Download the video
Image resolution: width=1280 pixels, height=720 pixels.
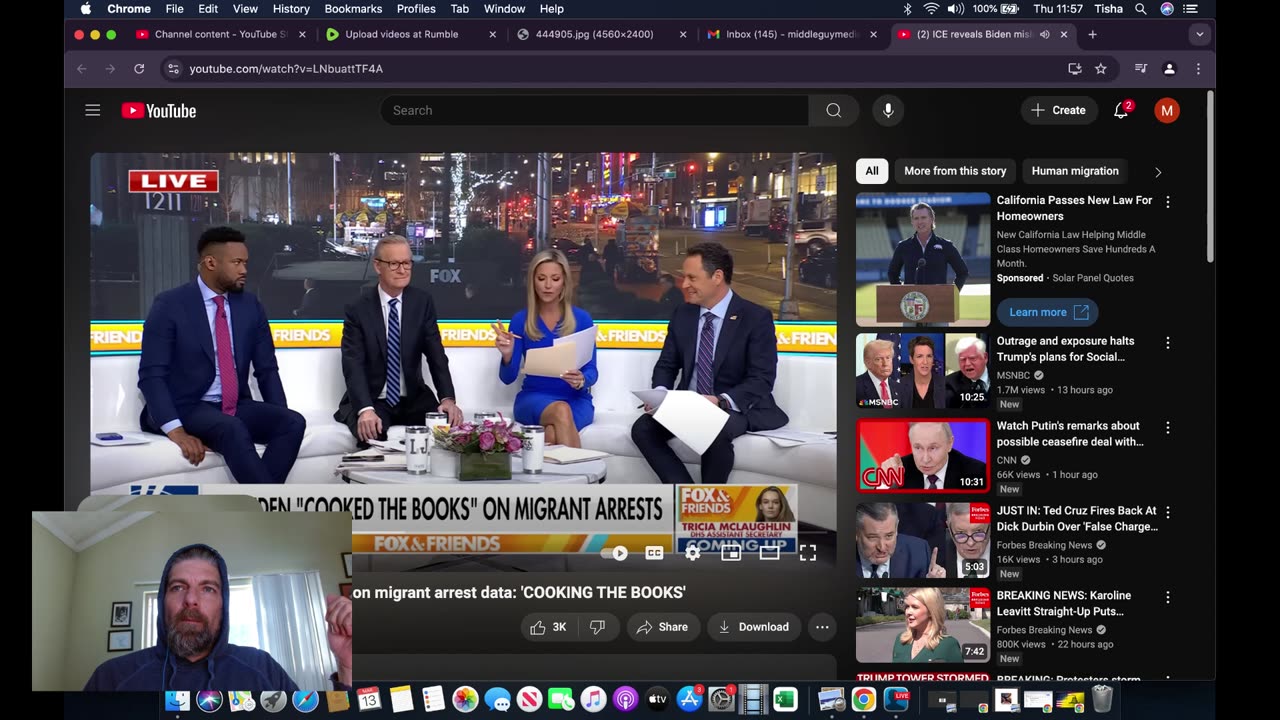coord(754,627)
